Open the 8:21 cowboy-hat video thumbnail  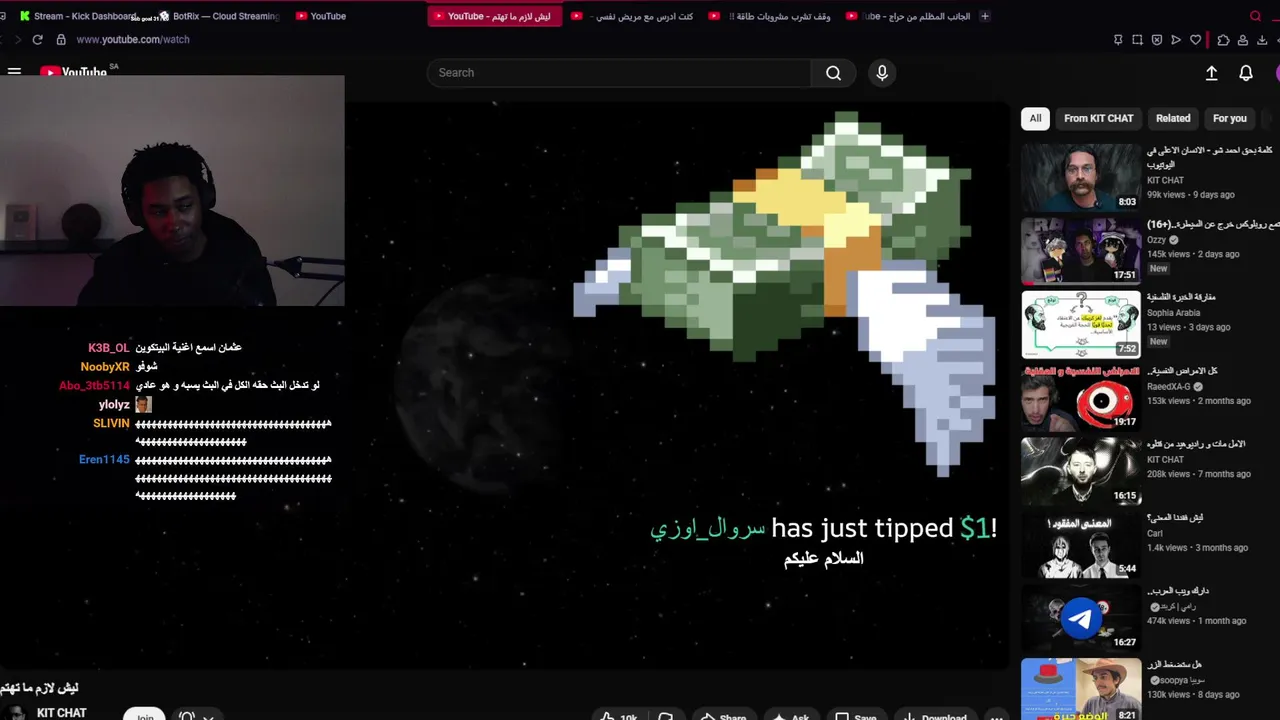1081,689
